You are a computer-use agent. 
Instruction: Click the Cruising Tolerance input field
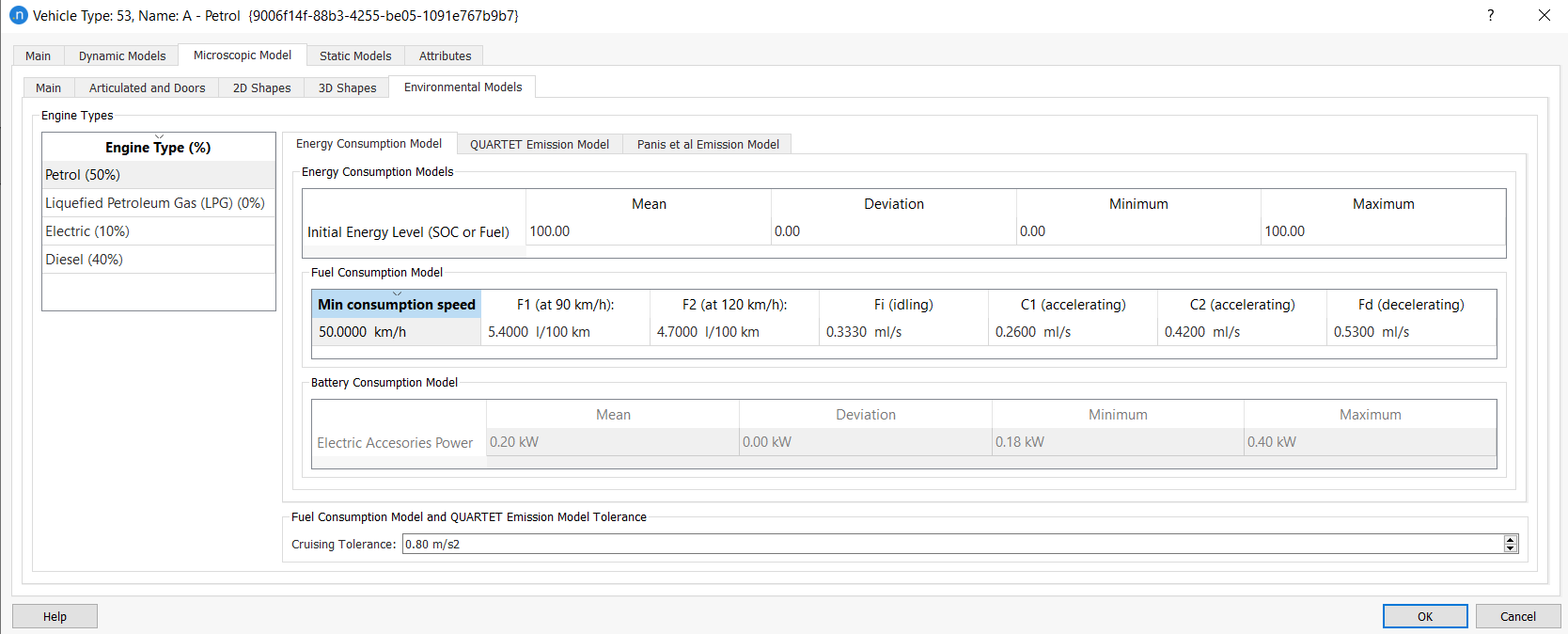(952, 544)
